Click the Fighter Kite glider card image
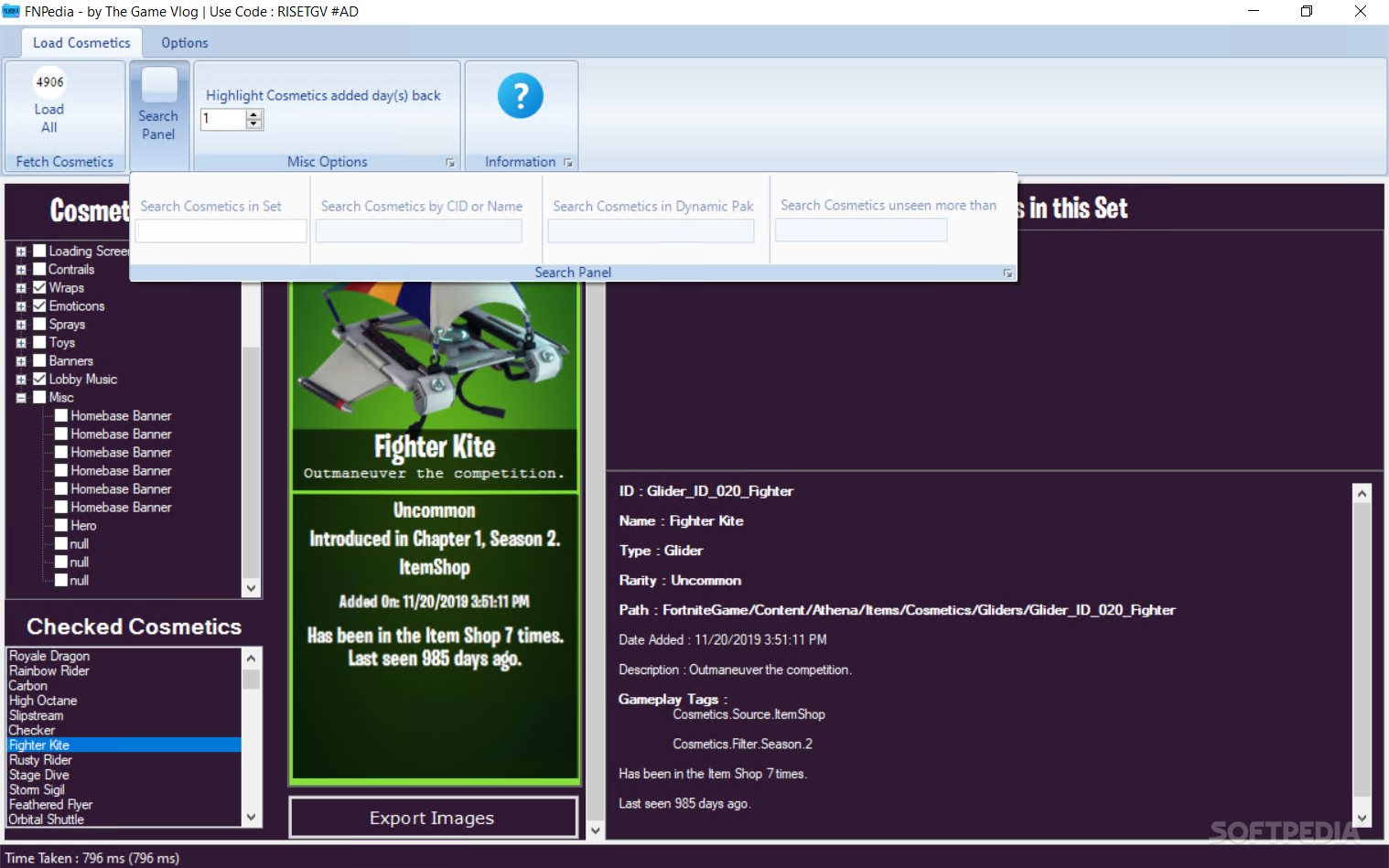The image size is (1389, 868). click(x=435, y=353)
